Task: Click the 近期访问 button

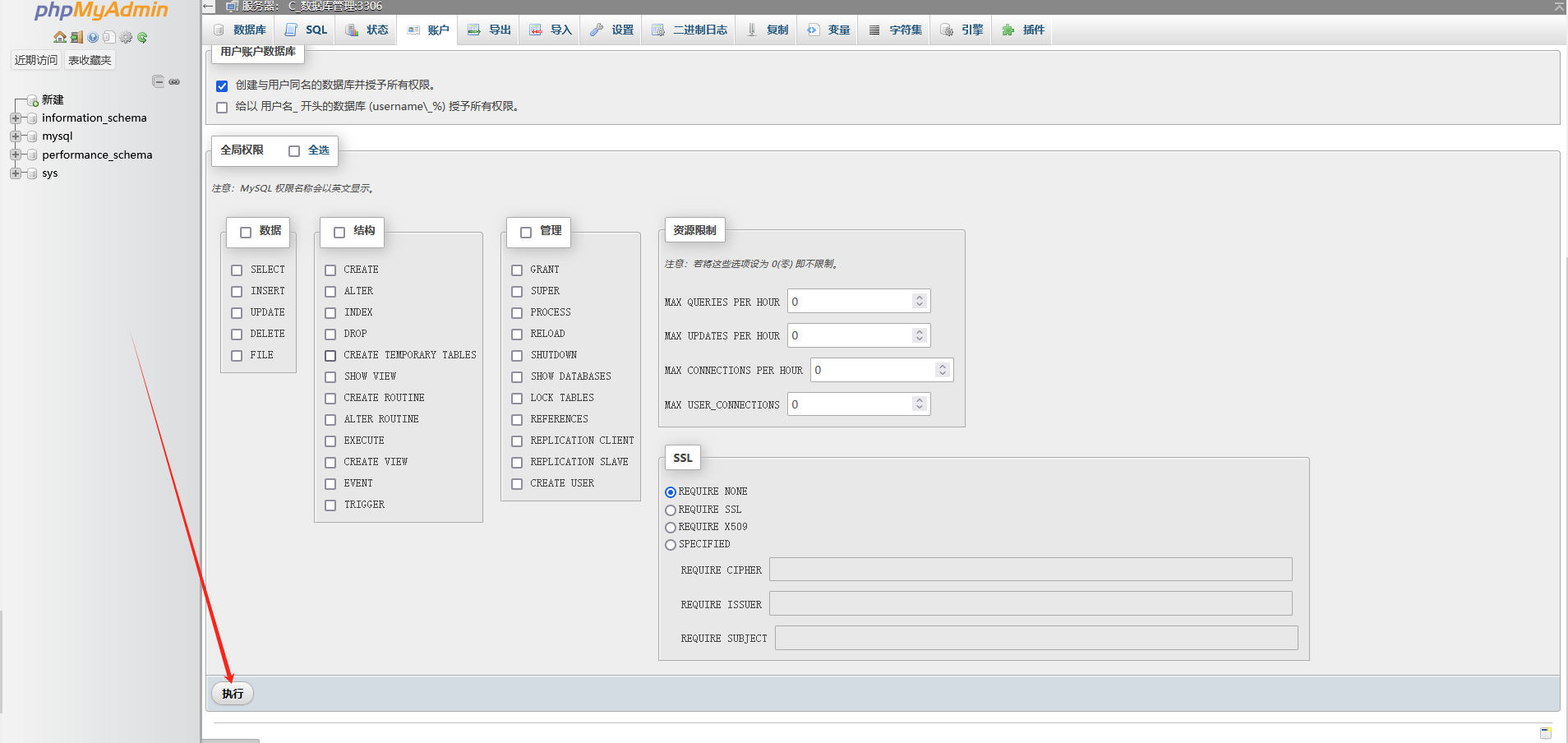Action: [x=36, y=60]
